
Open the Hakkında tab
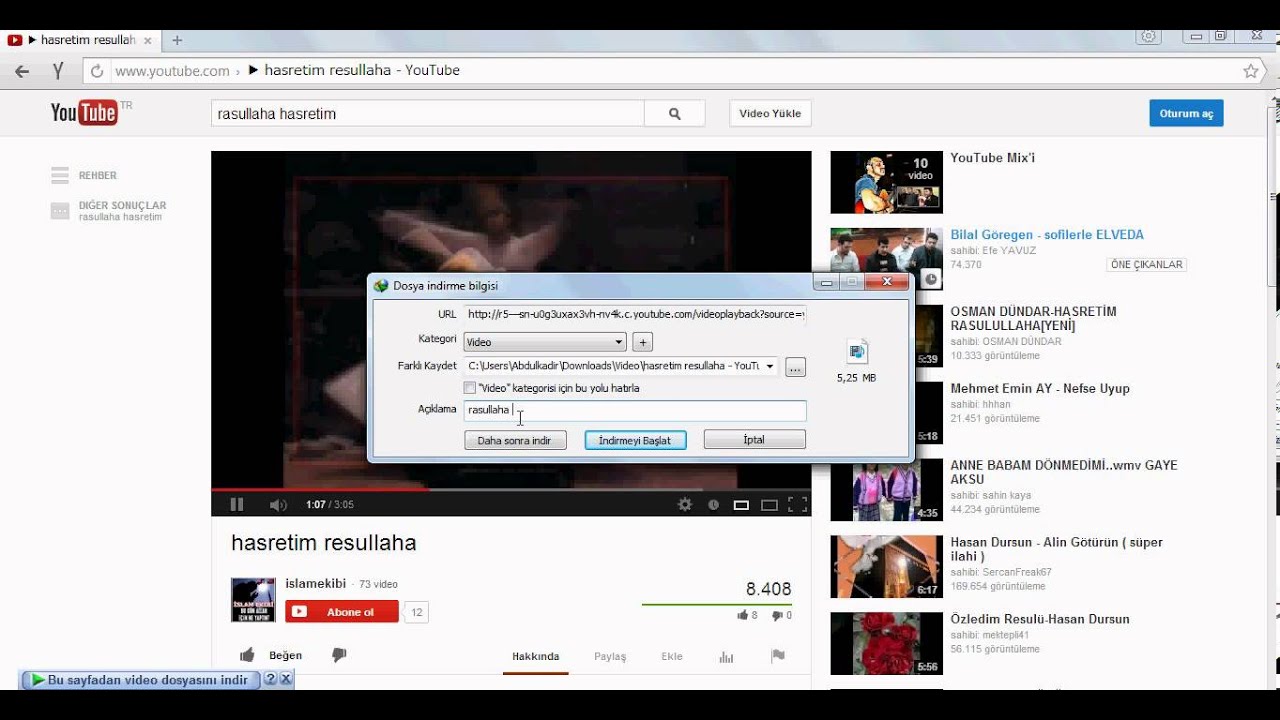(x=536, y=657)
